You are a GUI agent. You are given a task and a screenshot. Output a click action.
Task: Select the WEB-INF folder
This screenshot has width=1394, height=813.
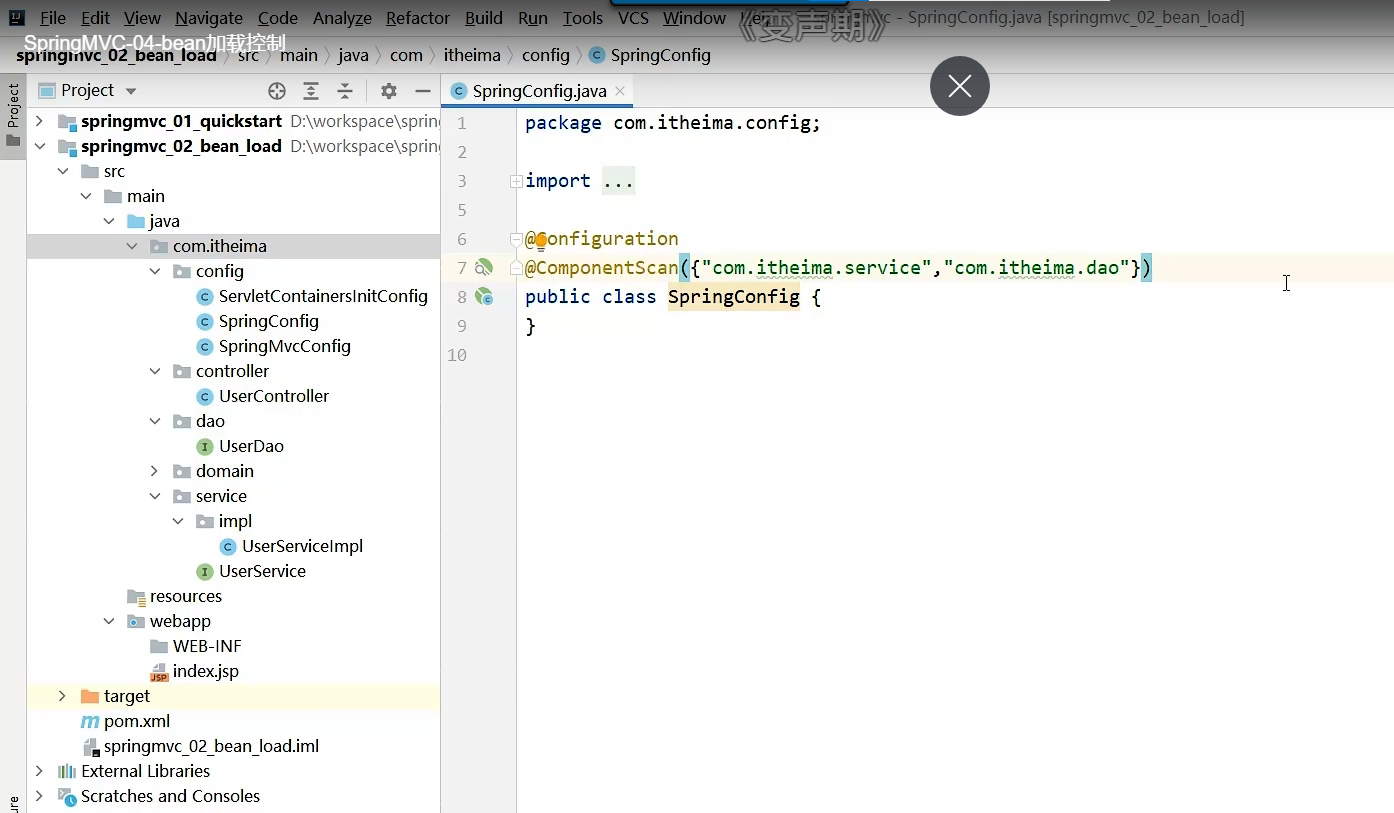(x=207, y=646)
